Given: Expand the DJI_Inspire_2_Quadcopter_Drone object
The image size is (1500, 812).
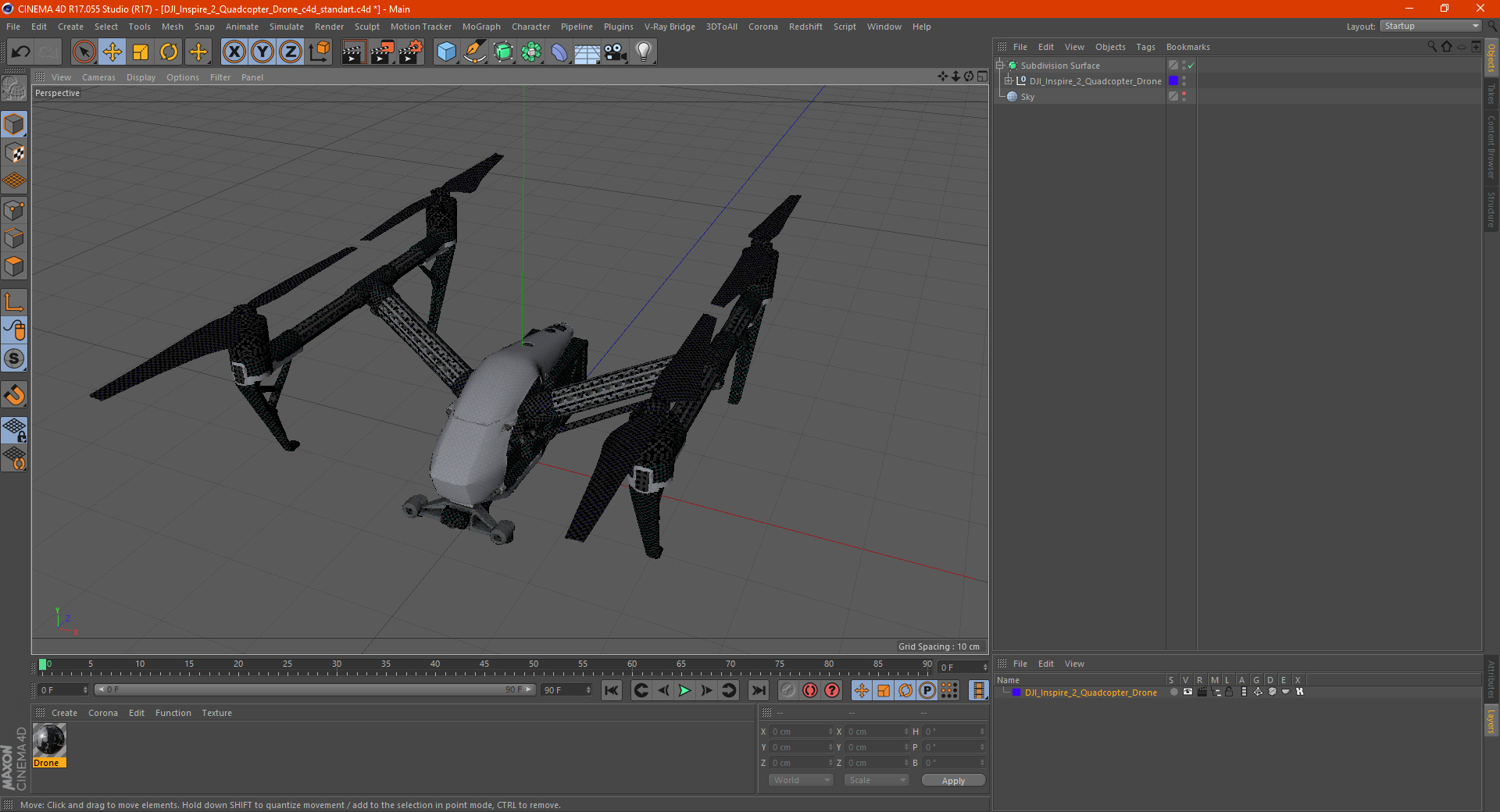Looking at the screenshot, I should [1009, 81].
